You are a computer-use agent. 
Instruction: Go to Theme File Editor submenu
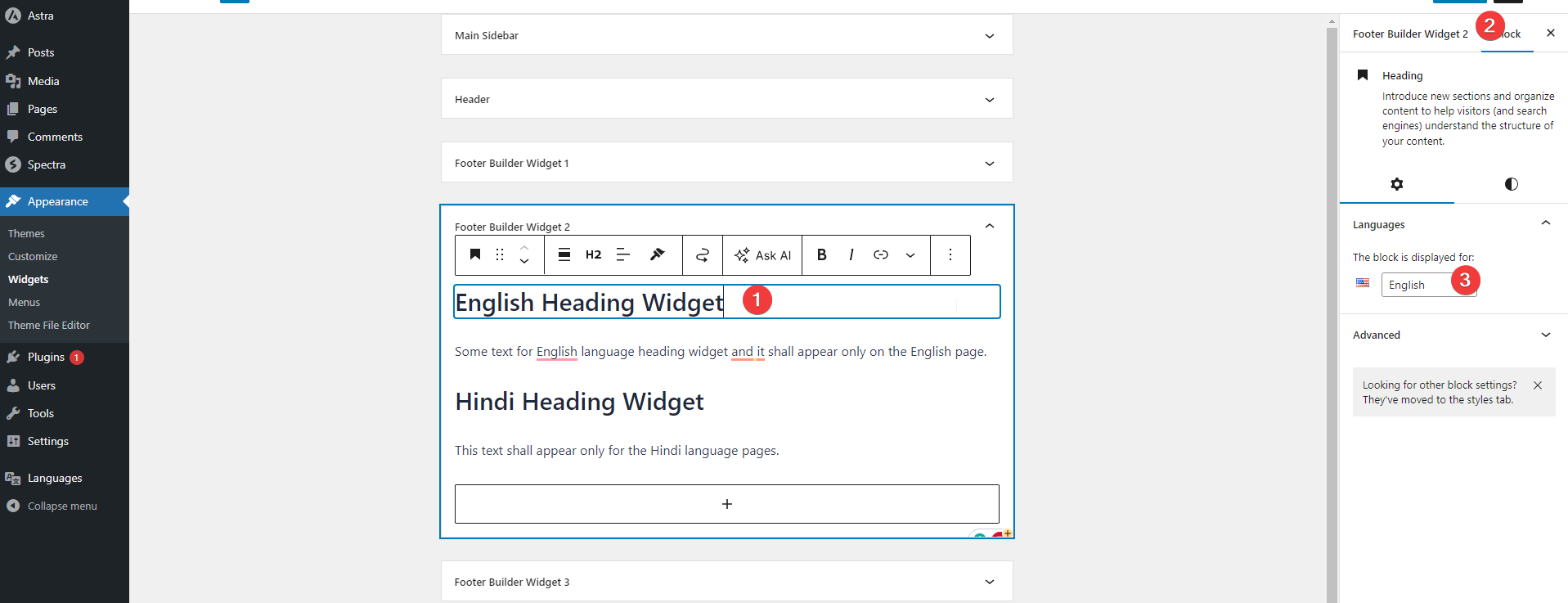click(49, 325)
